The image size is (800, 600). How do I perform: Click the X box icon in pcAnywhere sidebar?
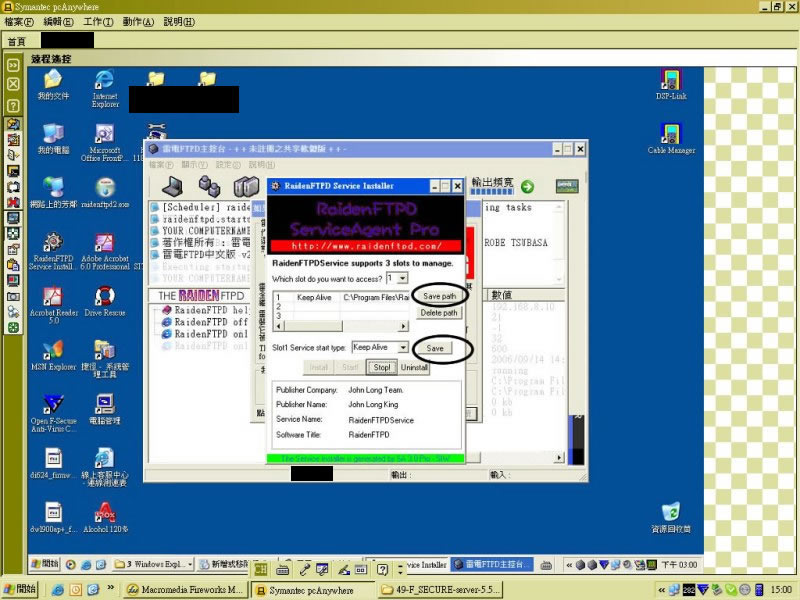13,84
